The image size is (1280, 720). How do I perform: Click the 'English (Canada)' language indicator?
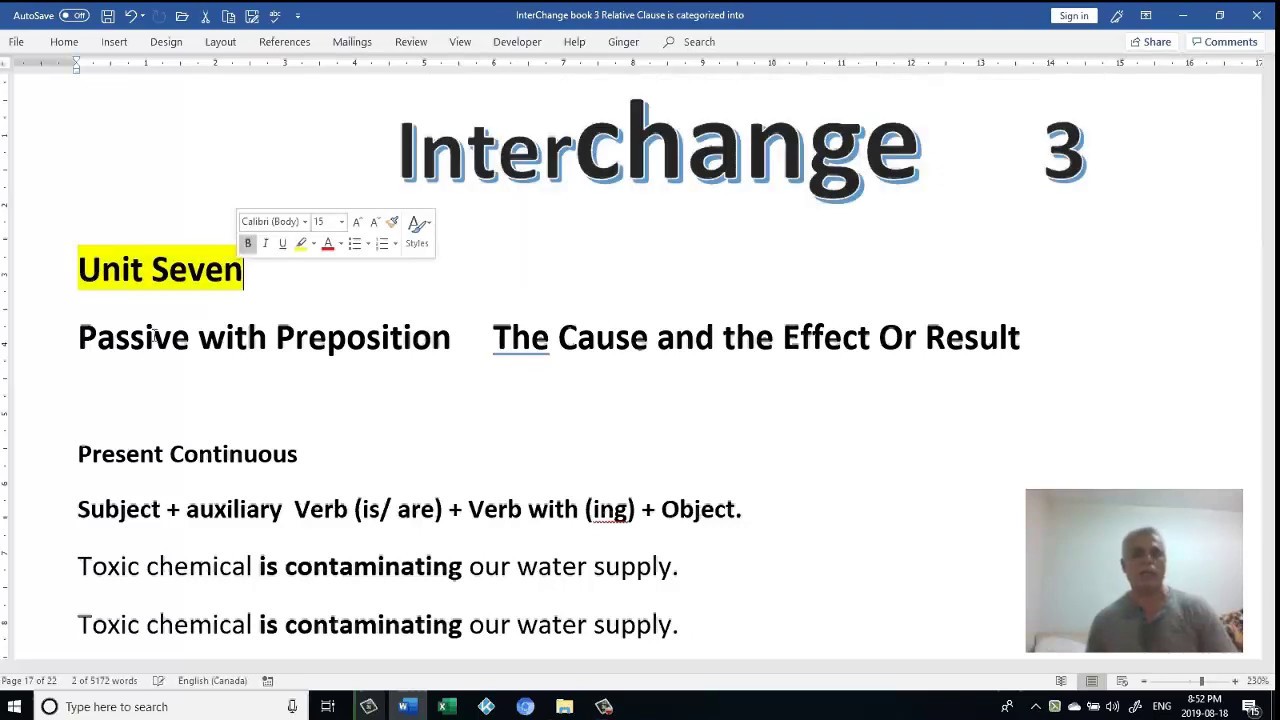[x=212, y=681]
